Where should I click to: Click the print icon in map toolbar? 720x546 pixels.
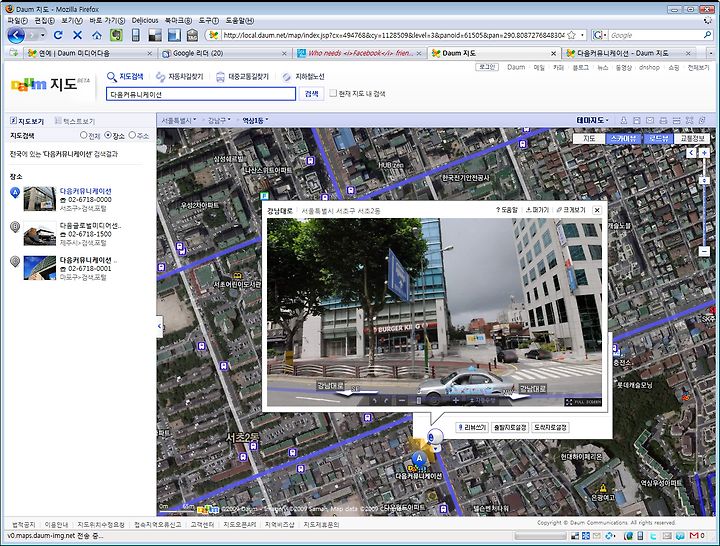pyautogui.click(x=663, y=120)
